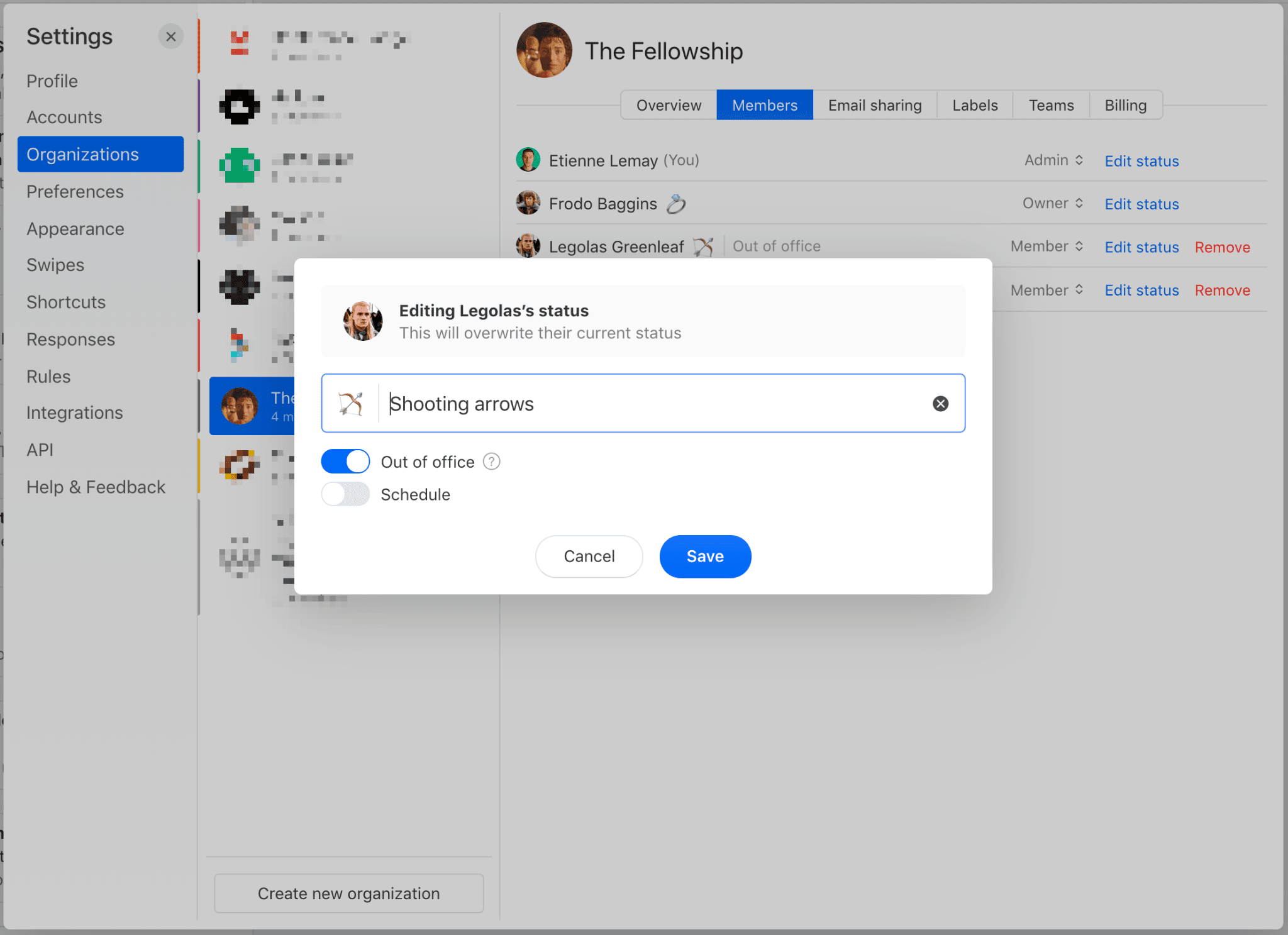Viewport: 1288px width, 935px height.
Task: Click Etienne Lemay profile avatar icon
Action: click(528, 160)
